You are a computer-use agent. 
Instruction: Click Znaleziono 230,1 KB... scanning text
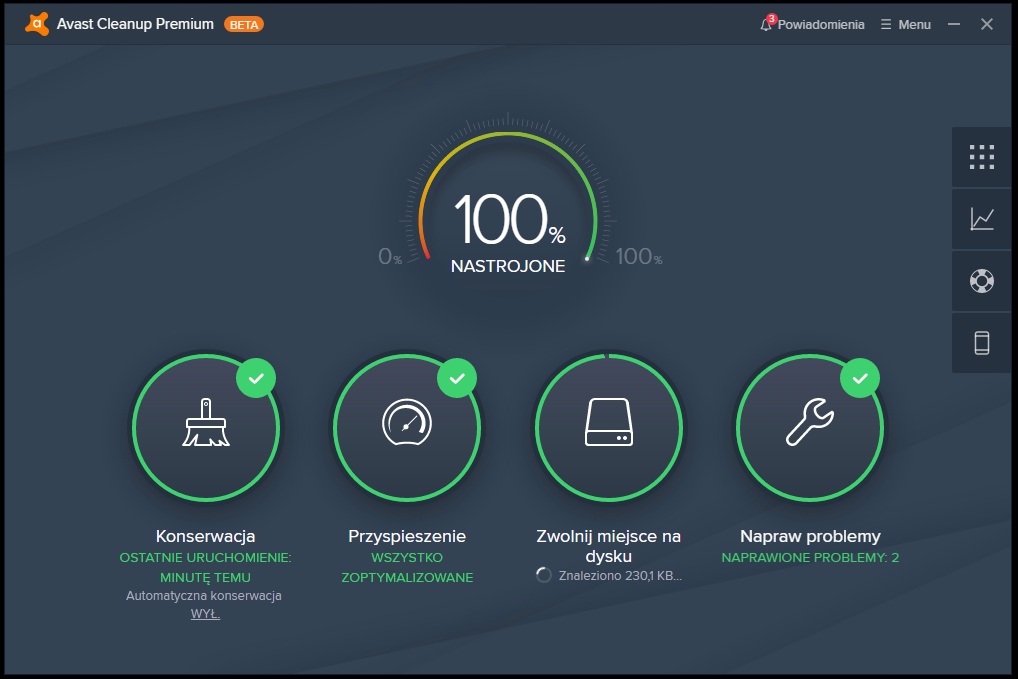point(620,576)
